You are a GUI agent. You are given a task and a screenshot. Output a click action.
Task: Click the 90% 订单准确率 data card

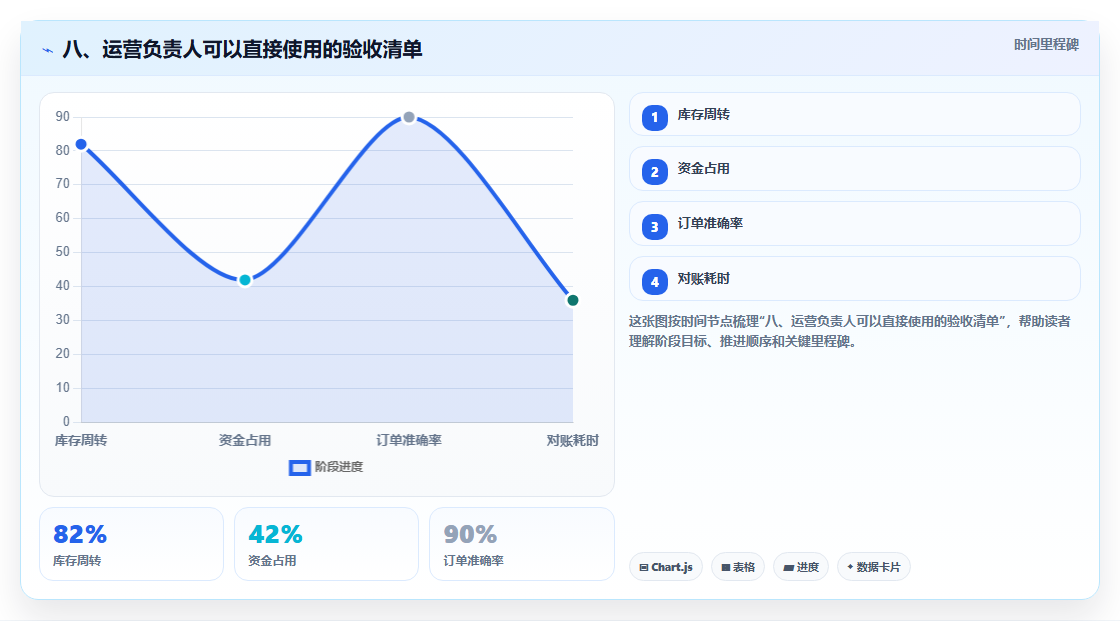pos(521,545)
